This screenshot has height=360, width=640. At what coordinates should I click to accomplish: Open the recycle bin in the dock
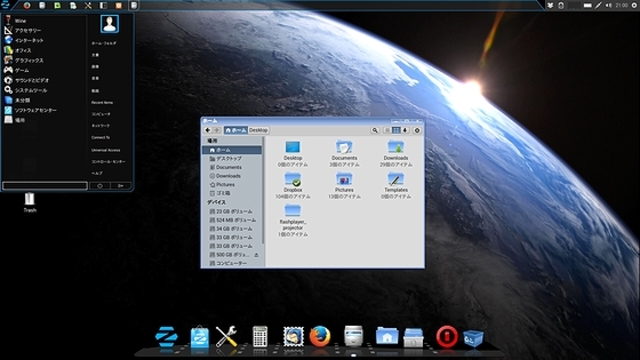[x=473, y=339]
